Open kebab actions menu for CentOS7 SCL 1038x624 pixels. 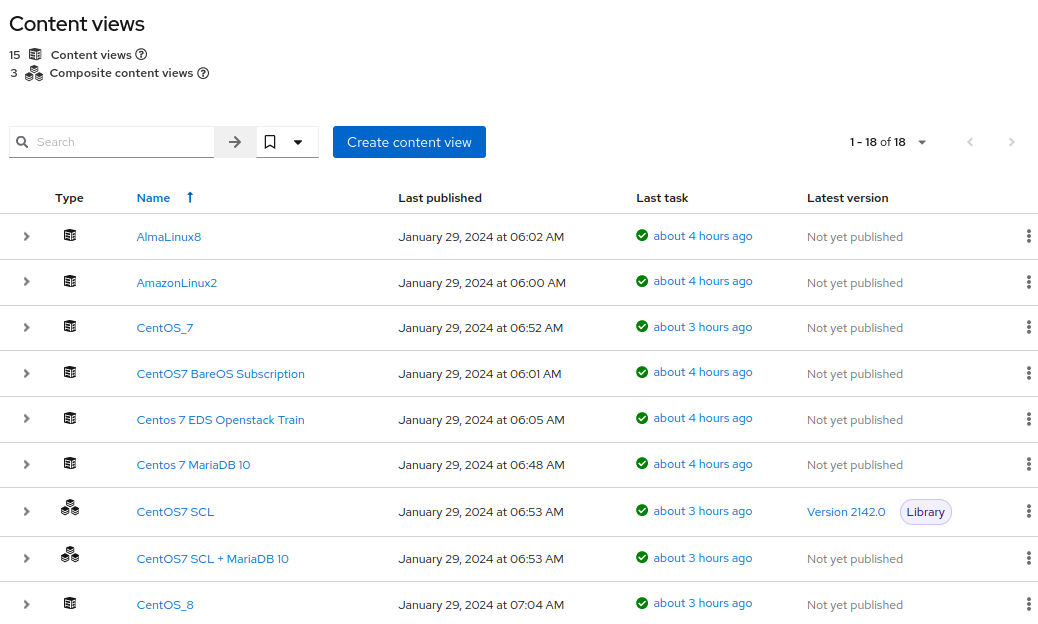point(1028,511)
